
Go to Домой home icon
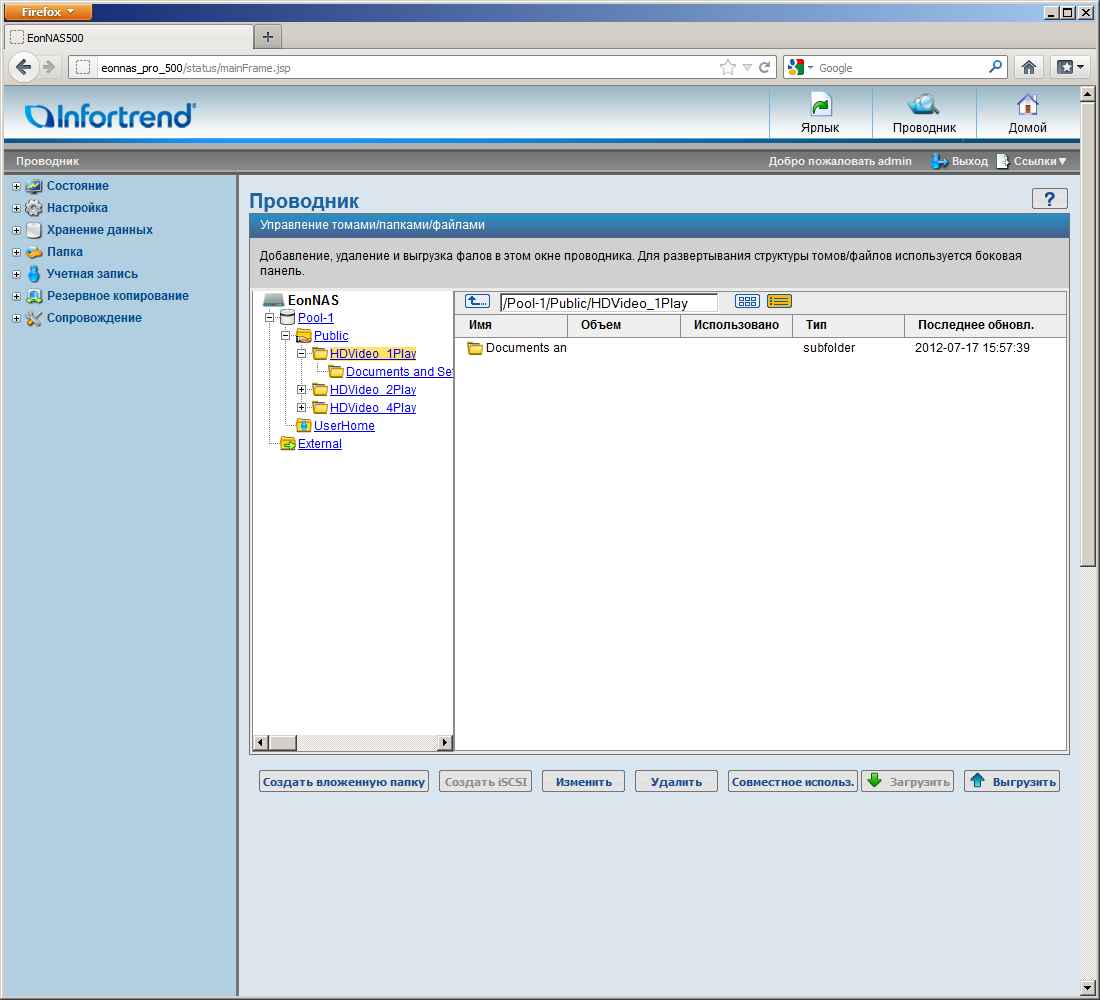click(1027, 113)
